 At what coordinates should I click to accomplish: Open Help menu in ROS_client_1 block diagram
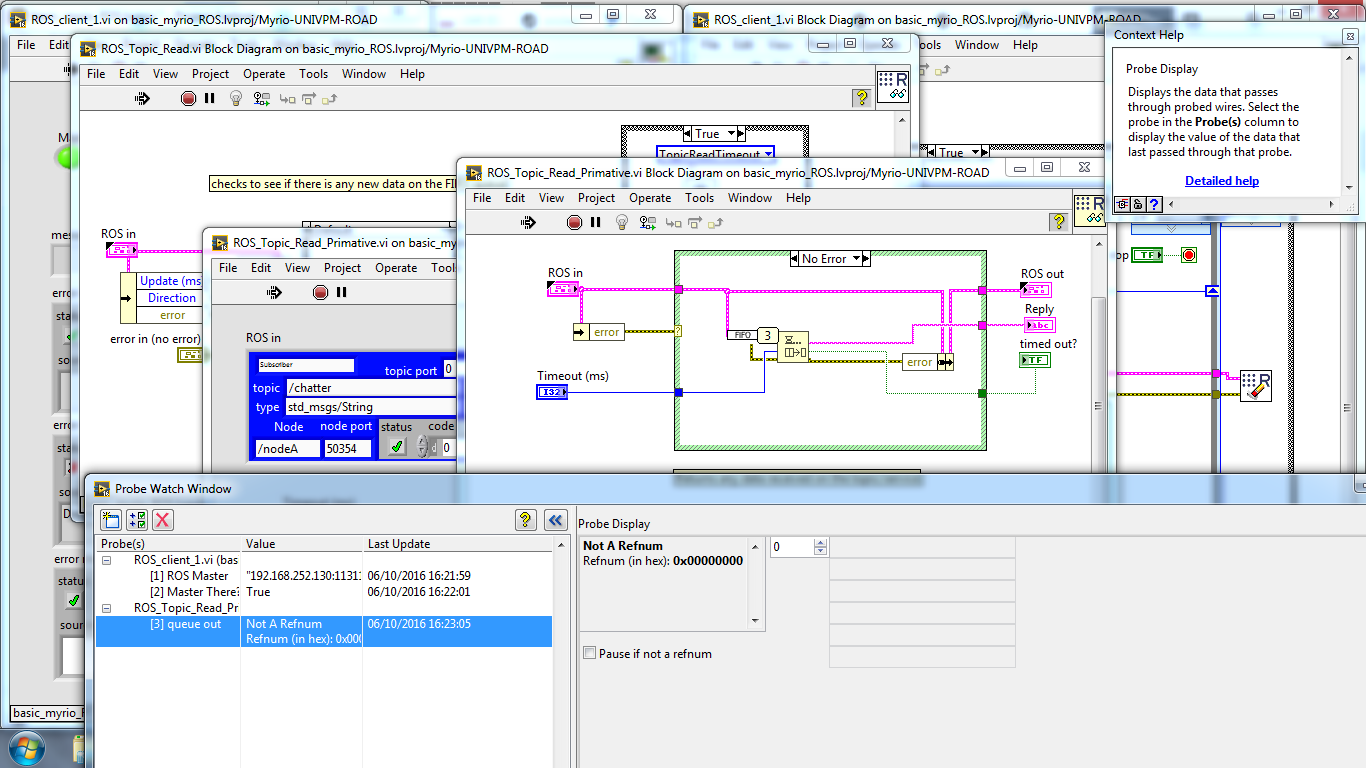pos(1025,45)
